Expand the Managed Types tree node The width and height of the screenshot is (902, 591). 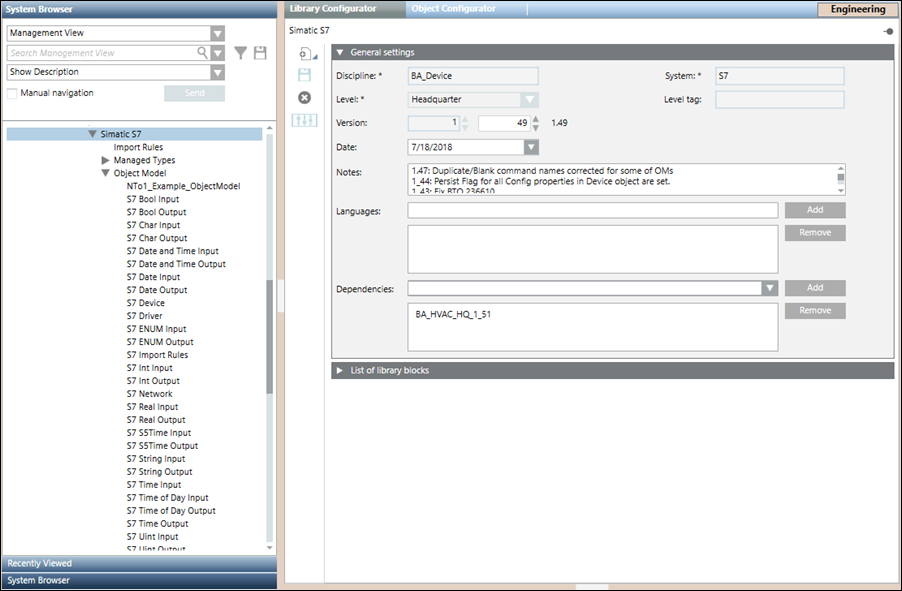pyautogui.click(x=106, y=160)
